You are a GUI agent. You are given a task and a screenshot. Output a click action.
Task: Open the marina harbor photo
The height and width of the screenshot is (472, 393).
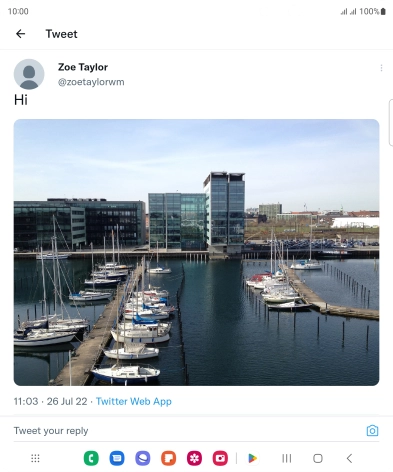[x=196, y=252]
